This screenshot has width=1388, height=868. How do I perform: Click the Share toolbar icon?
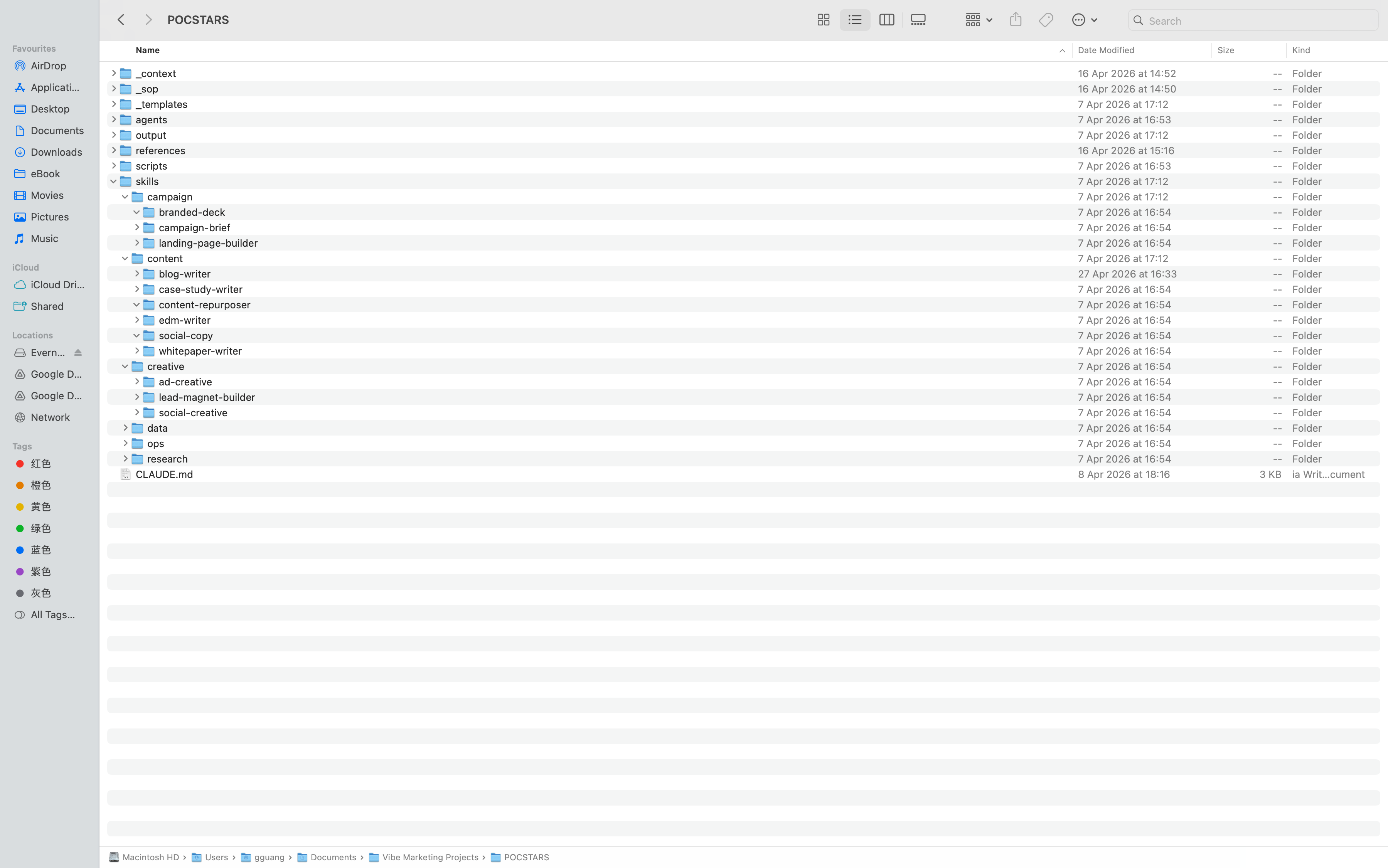(1015, 20)
